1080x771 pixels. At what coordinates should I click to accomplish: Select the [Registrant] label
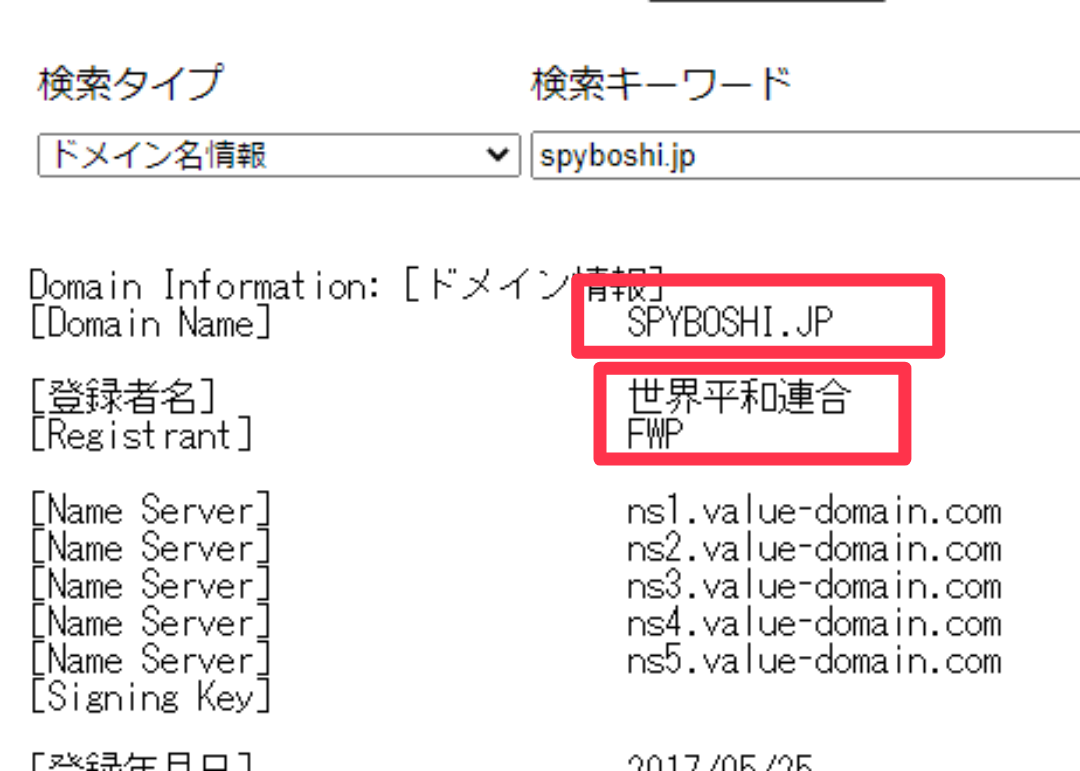click(142, 435)
